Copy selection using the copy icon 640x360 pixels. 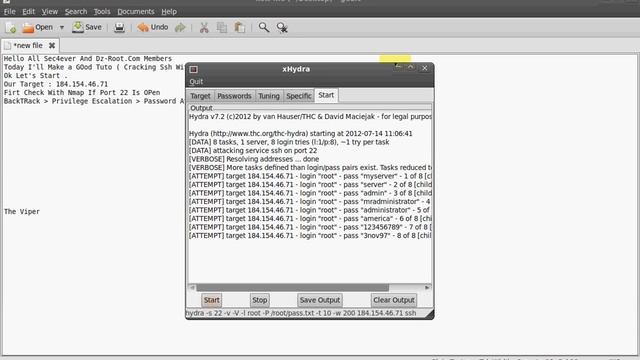click(222, 28)
